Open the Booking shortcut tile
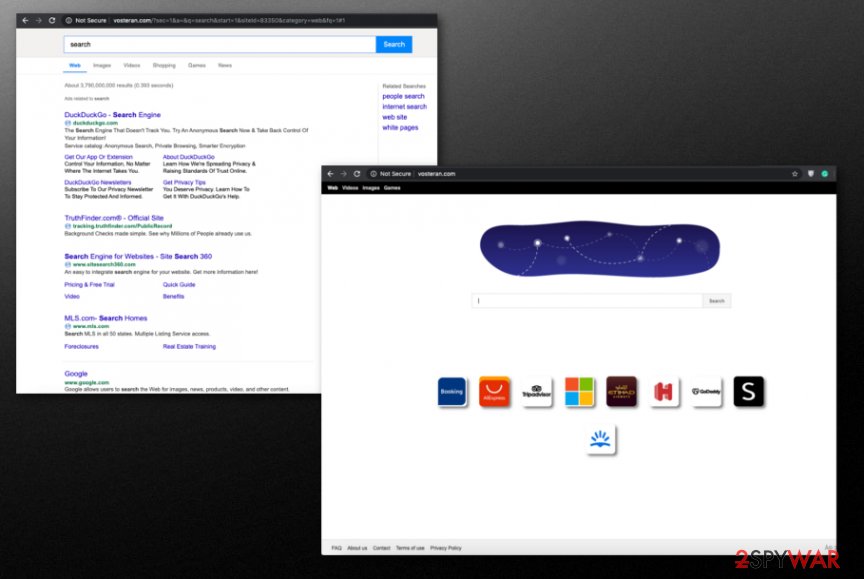 (452, 392)
